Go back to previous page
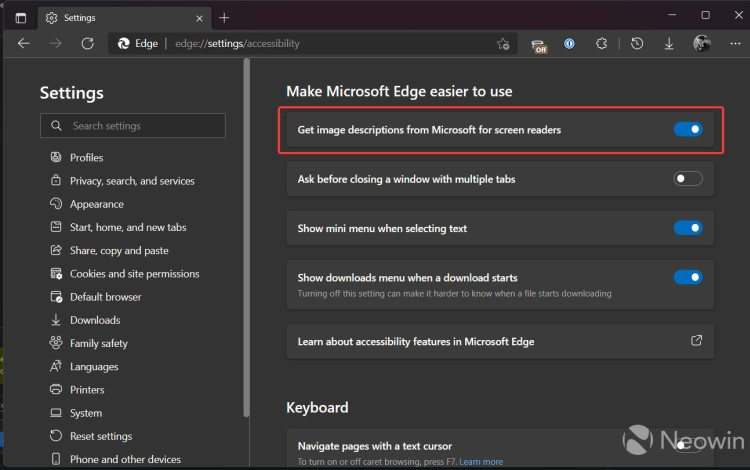Image resolution: width=750 pixels, height=470 pixels. [23, 44]
